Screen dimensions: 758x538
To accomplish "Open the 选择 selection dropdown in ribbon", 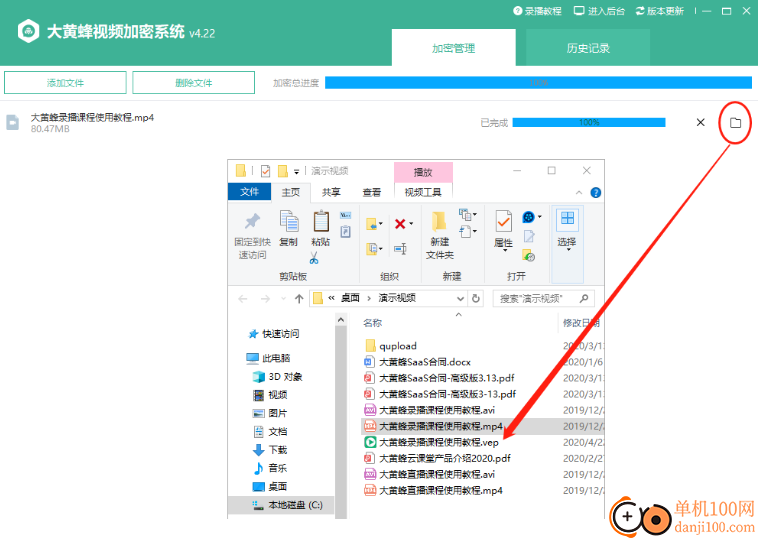I will (567, 230).
